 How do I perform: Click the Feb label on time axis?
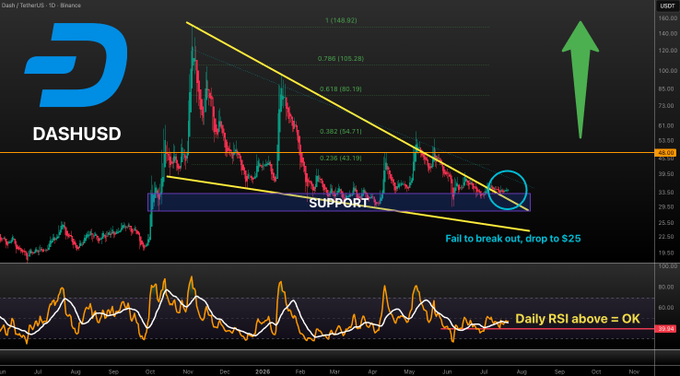tap(300, 372)
